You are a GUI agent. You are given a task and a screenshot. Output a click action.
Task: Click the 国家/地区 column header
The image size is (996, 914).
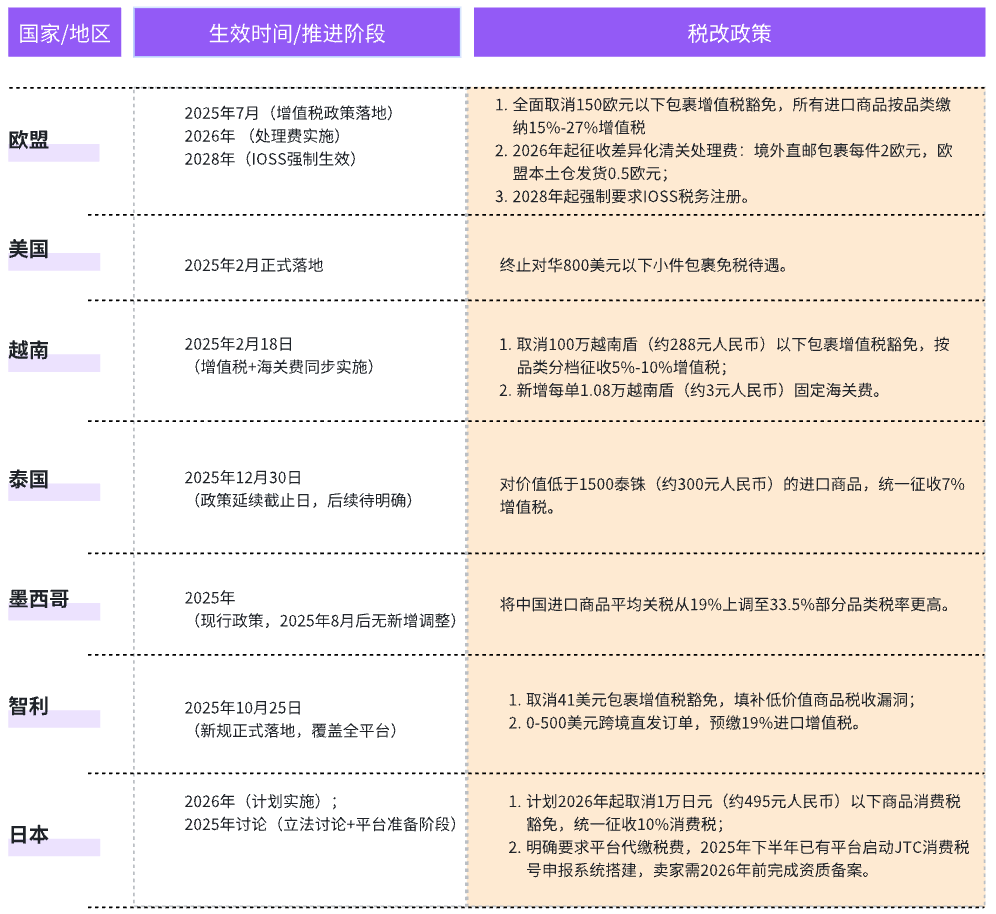[64, 33]
